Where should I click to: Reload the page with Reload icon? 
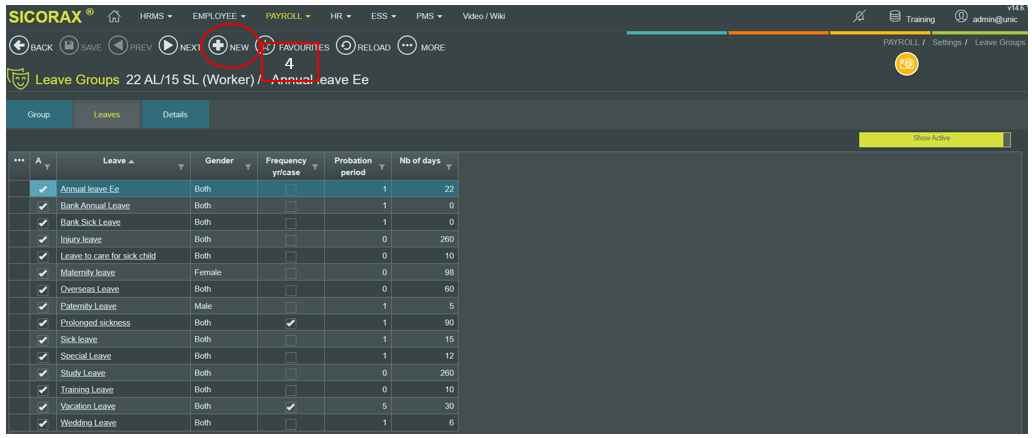[x=346, y=47]
